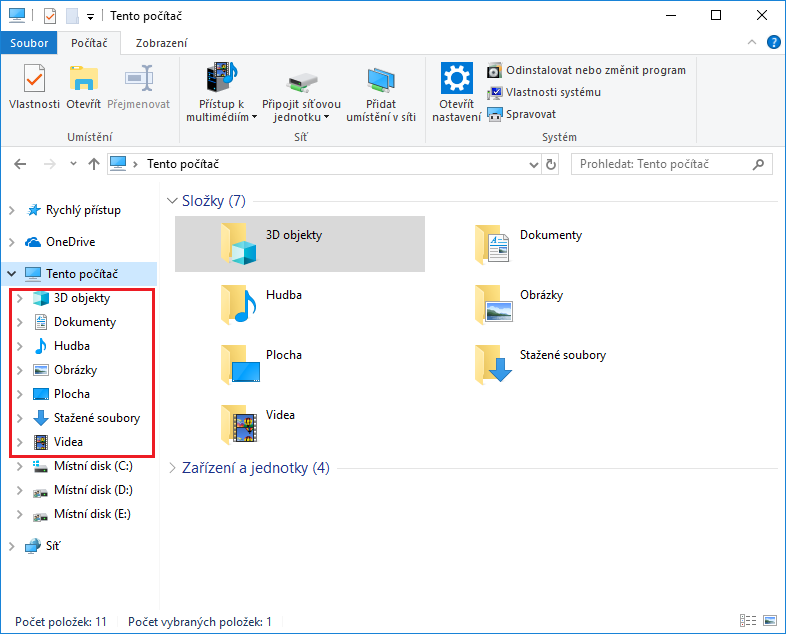Open Přístup k multimédiím
The width and height of the screenshot is (786, 634).
(x=221, y=92)
